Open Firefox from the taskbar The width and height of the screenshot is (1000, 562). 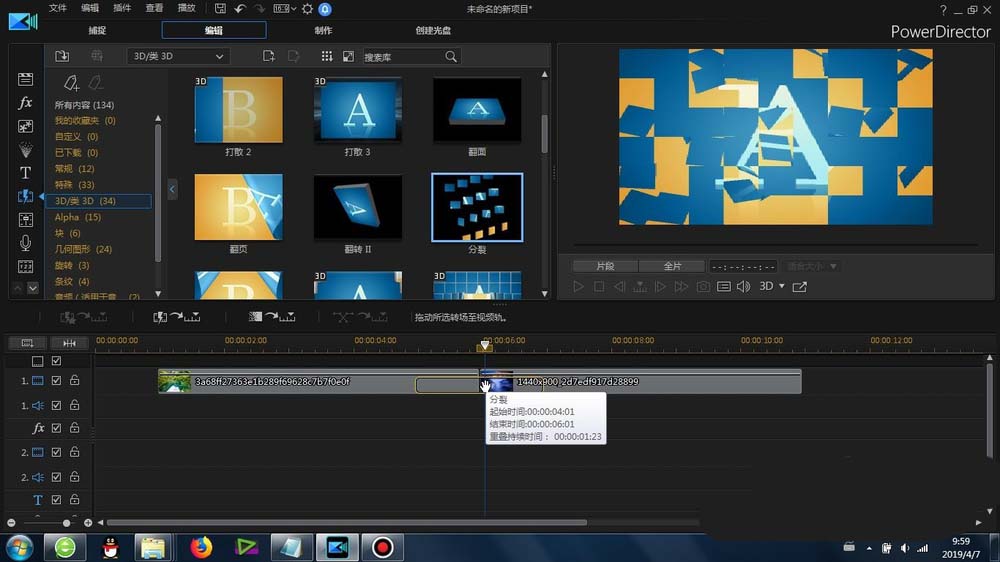(x=200, y=547)
